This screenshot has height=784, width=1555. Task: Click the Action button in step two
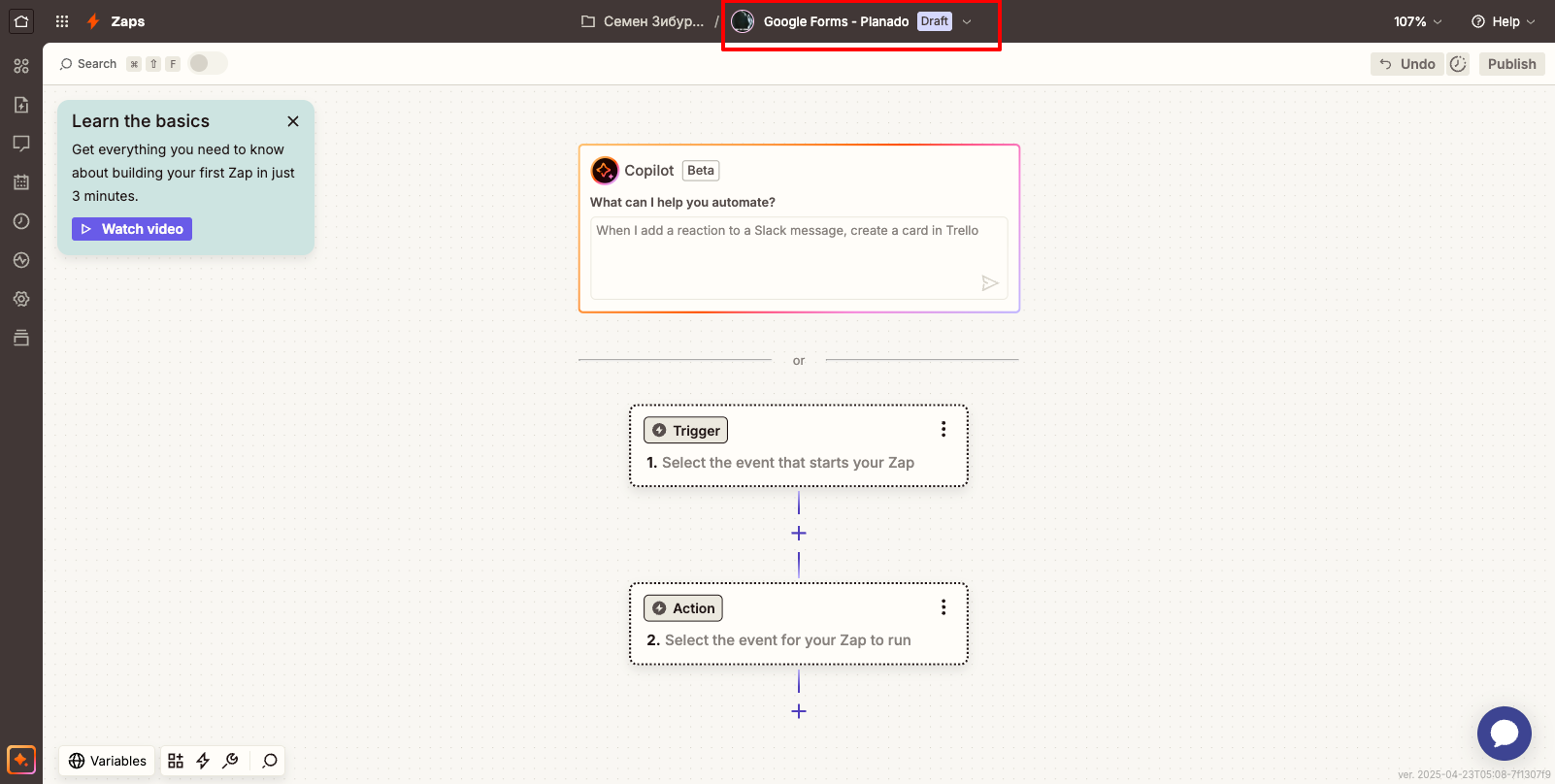click(683, 608)
